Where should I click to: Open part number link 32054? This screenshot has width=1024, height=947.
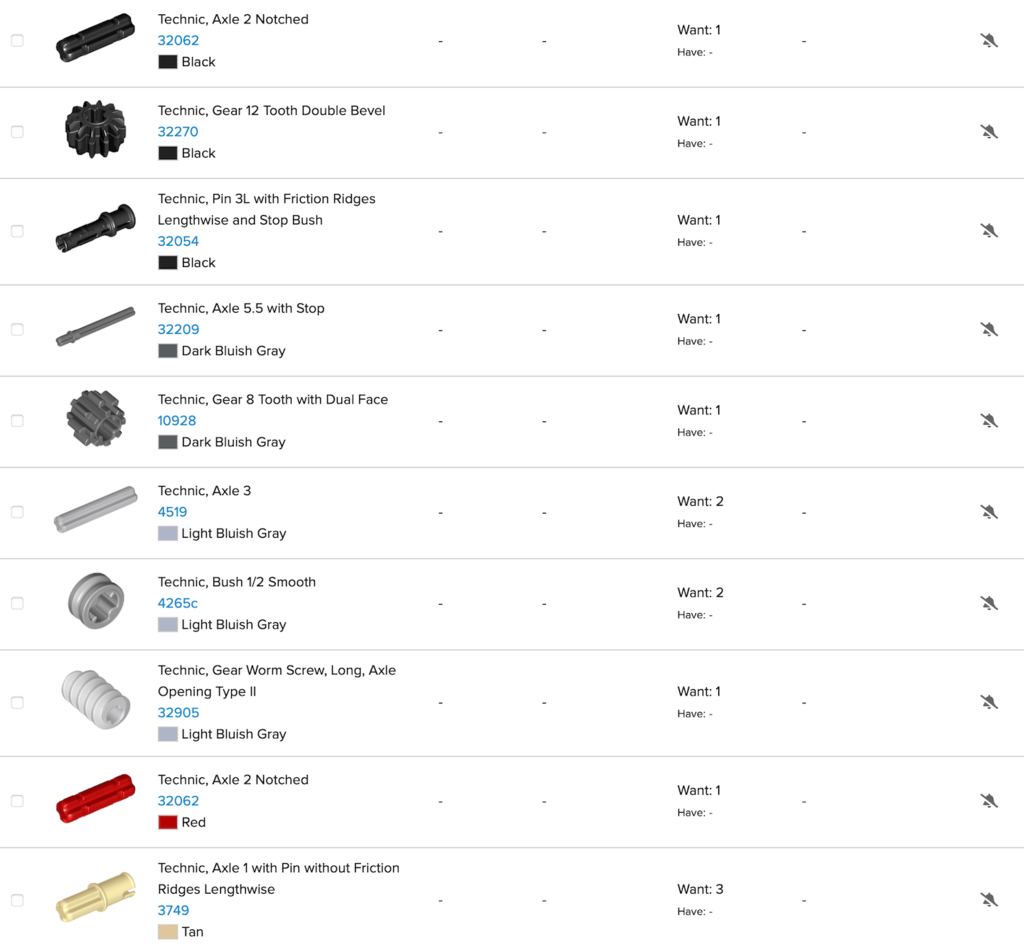178,241
